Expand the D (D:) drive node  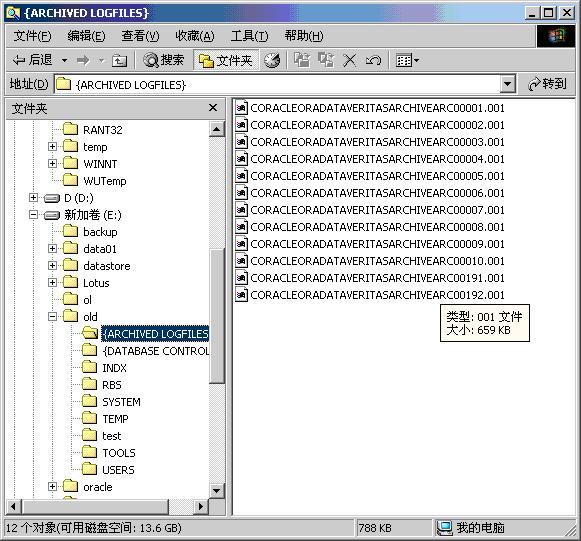[33, 198]
